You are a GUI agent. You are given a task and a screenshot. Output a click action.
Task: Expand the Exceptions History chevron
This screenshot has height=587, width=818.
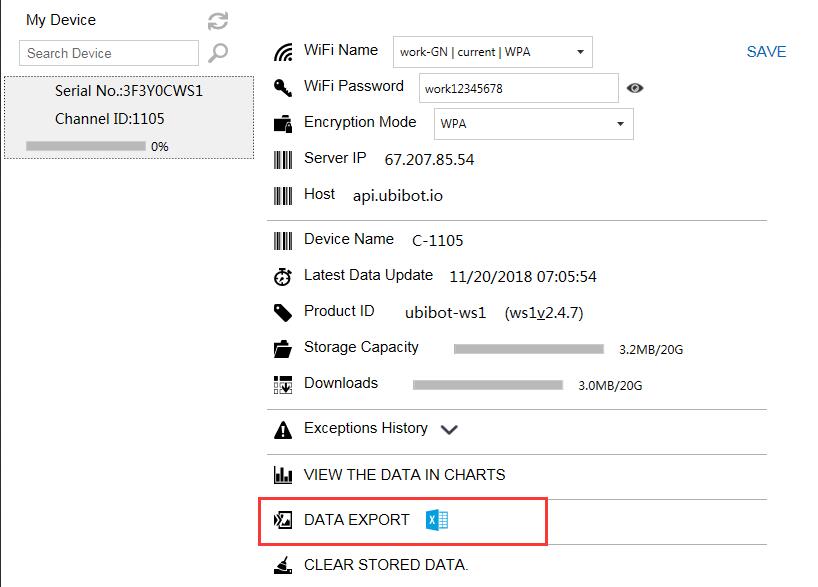449,430
